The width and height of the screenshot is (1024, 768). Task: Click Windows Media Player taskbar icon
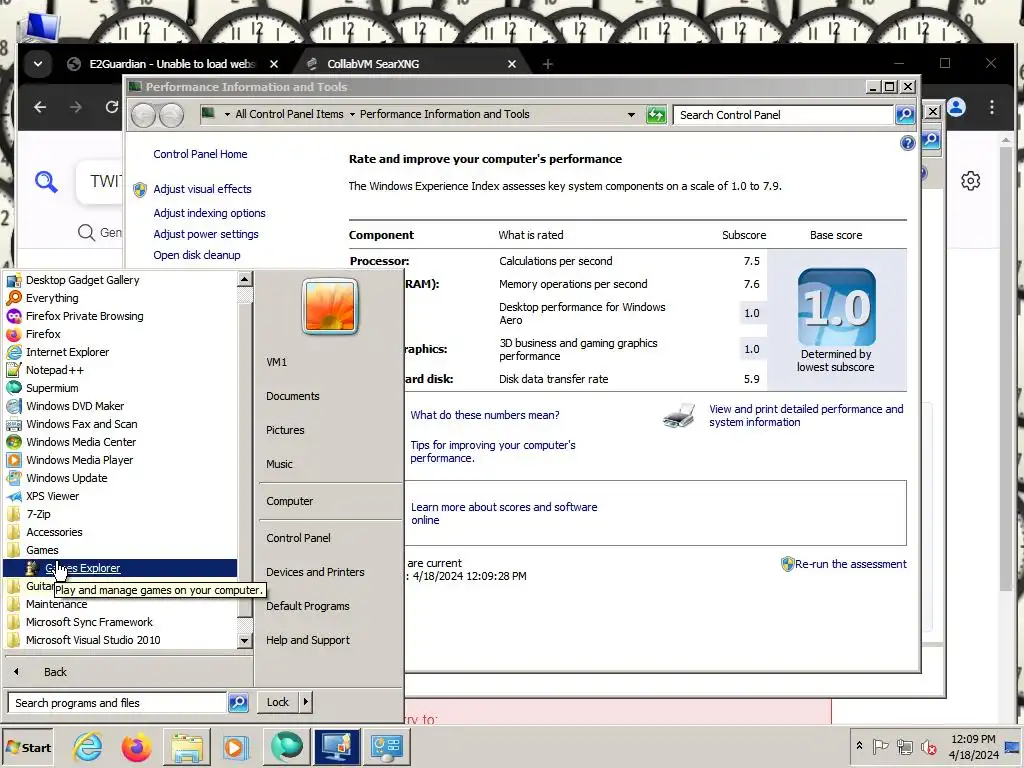tap(236, 747)
